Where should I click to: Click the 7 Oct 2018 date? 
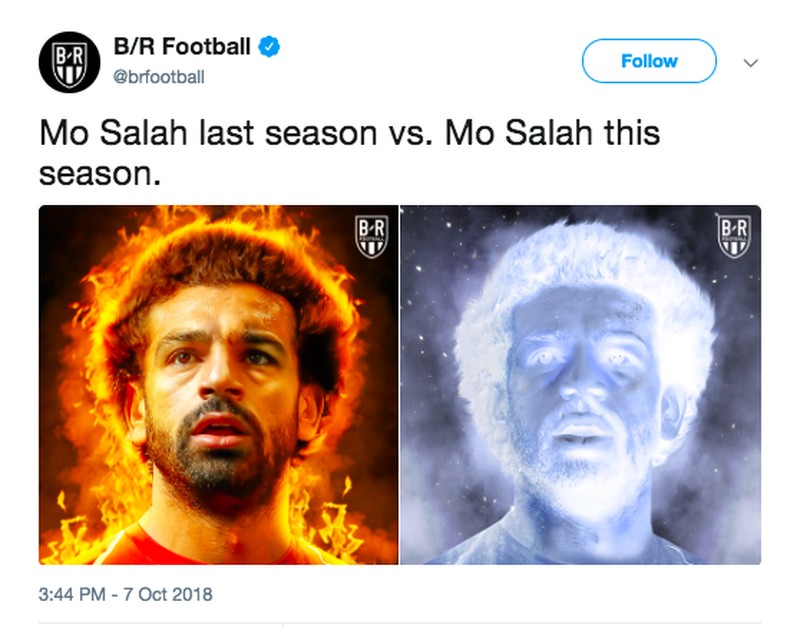point(168,594)
